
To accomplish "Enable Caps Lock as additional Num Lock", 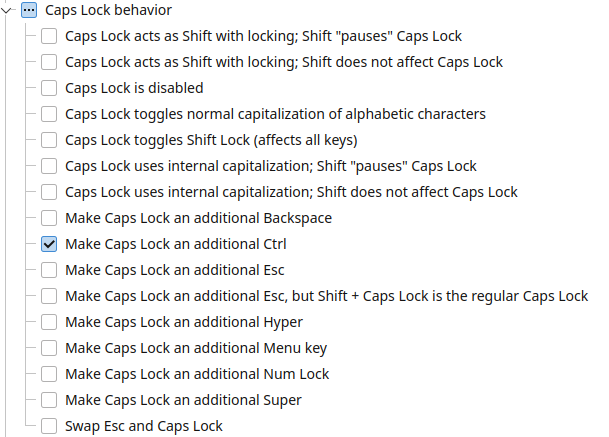I will coord(49,375).
